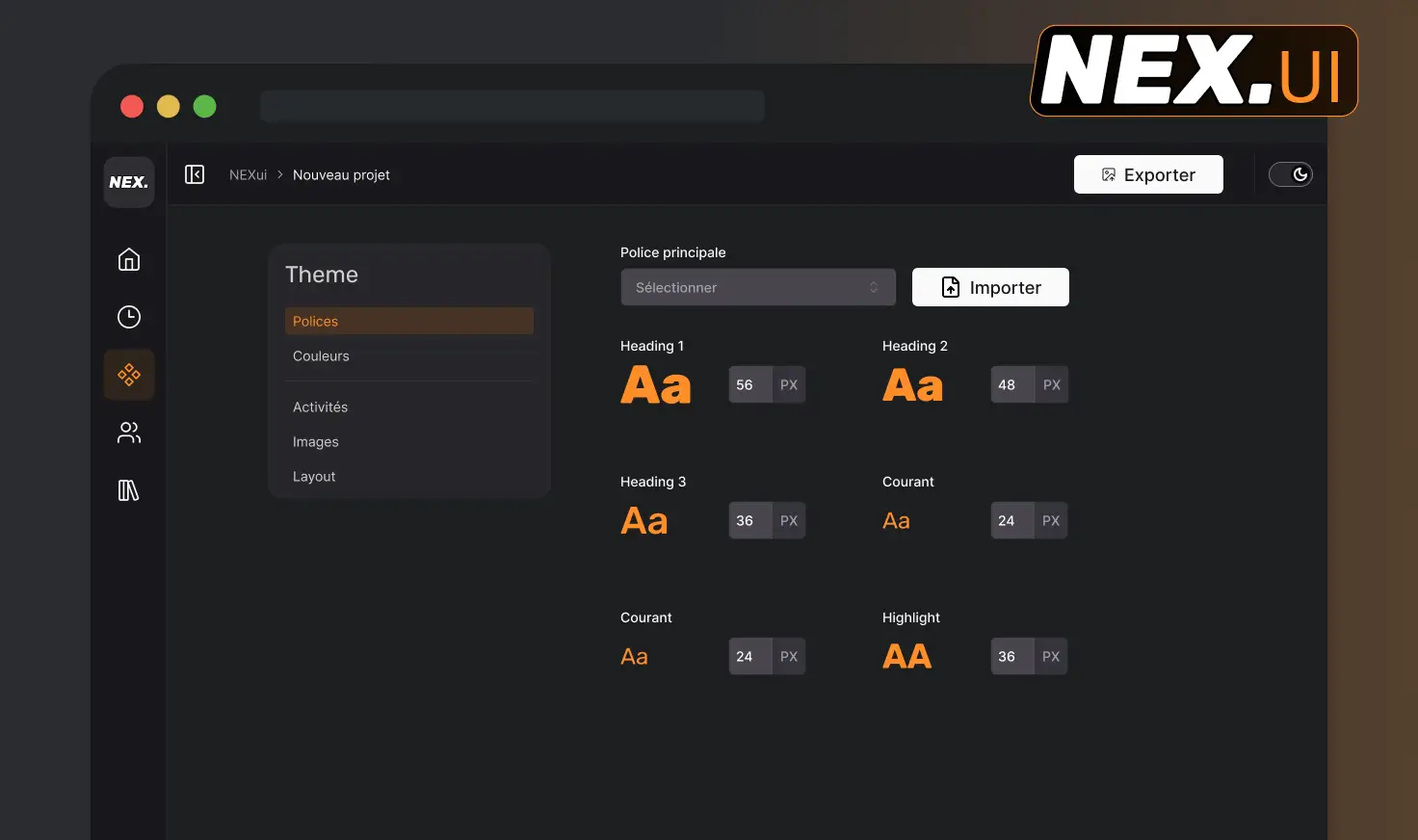Image resolution: width=1418 pixels, height=840 pixels.
Task: Open Couleurs in the Theme menu
Action: click(x=321, y=356)
